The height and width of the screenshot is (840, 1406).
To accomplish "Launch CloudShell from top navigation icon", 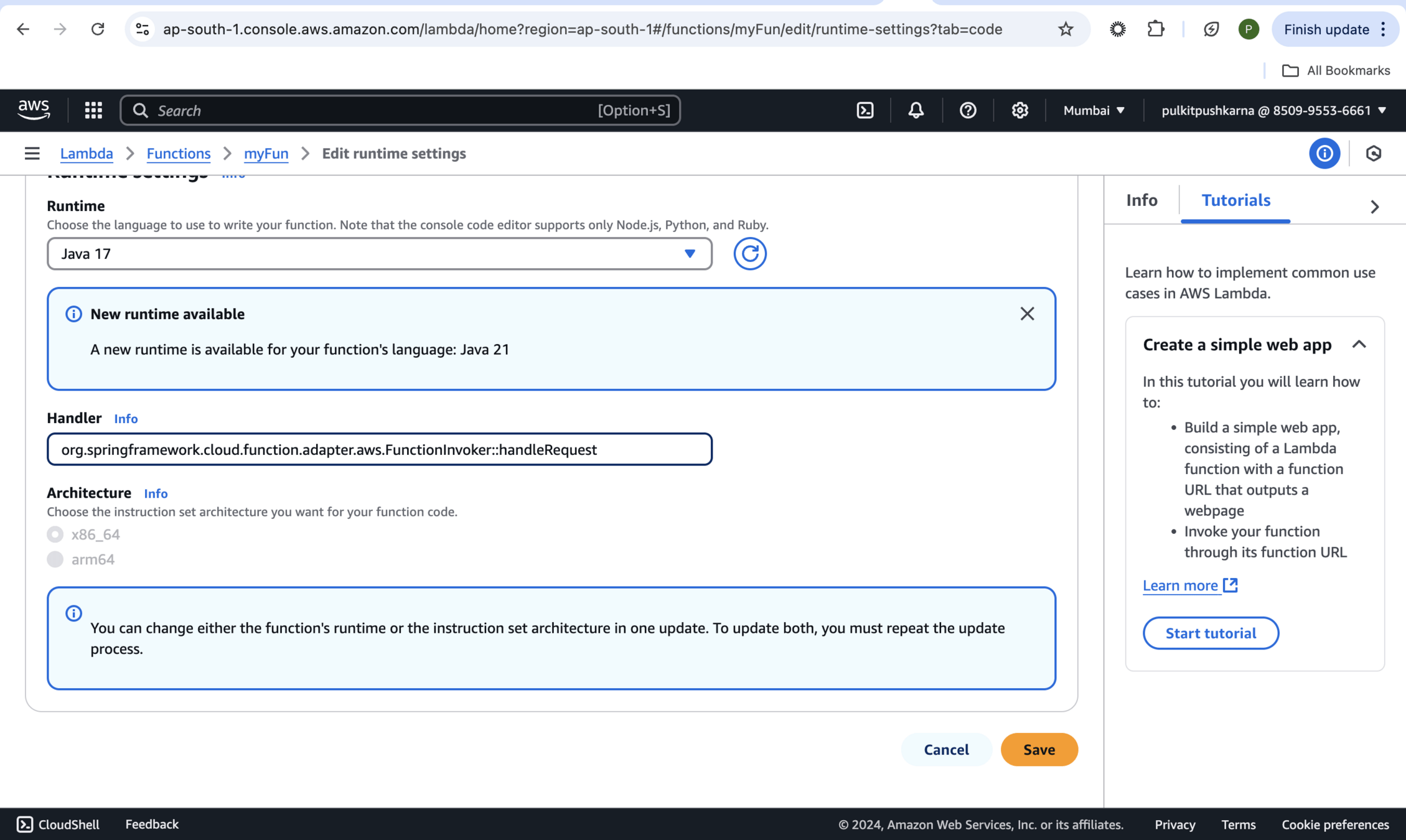I will point(865,110).
